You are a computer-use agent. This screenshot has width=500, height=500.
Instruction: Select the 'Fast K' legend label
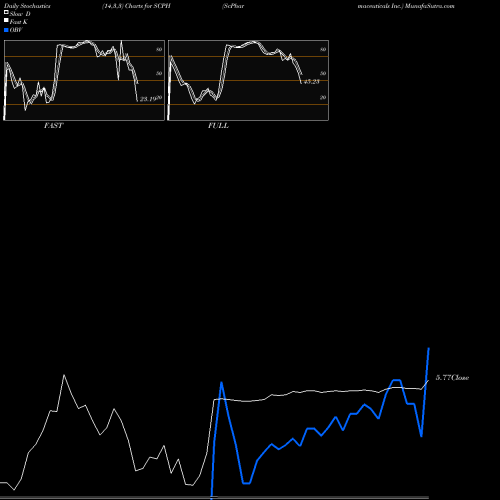[19, 22]
